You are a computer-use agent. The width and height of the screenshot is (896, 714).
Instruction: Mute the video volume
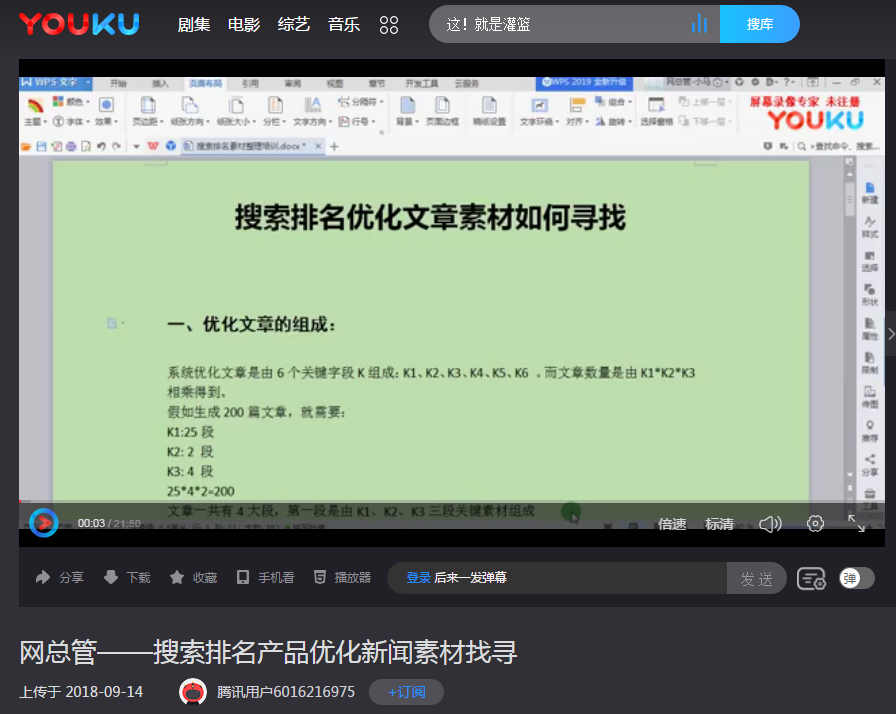(770, 524)
